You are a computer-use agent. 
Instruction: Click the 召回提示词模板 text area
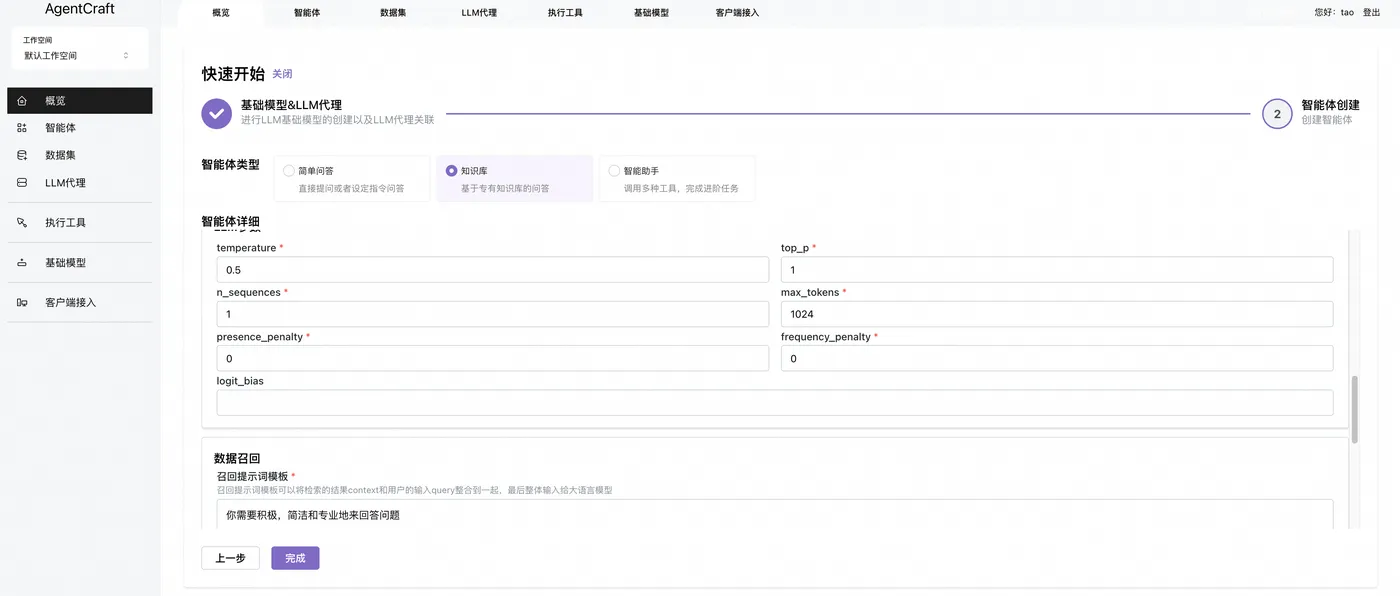click(775, 514)
